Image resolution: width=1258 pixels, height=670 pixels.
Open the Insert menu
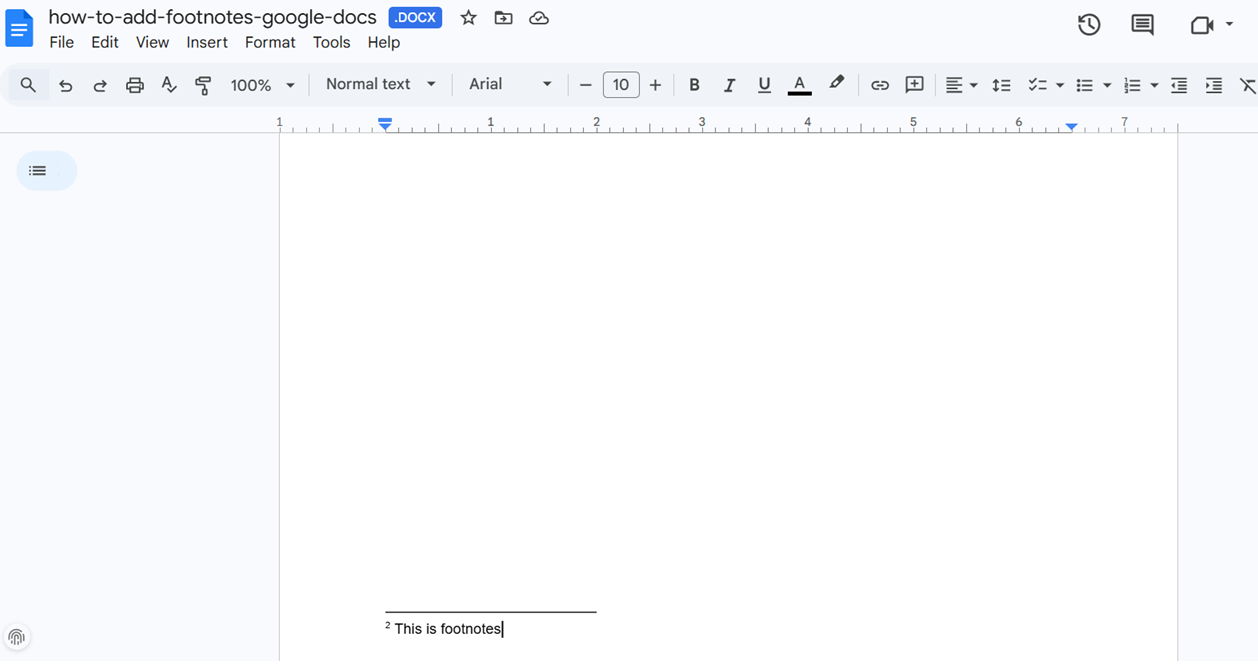pos(207,42)
